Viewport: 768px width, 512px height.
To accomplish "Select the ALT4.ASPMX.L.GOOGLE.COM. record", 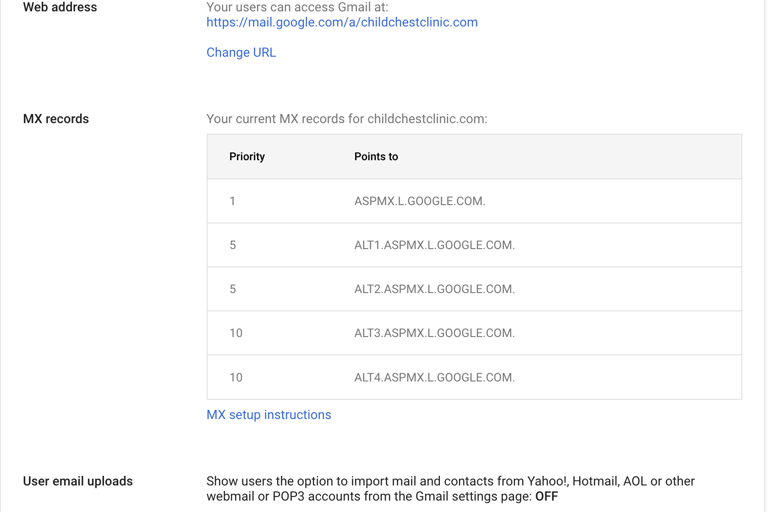I will [x=434, y=377].
